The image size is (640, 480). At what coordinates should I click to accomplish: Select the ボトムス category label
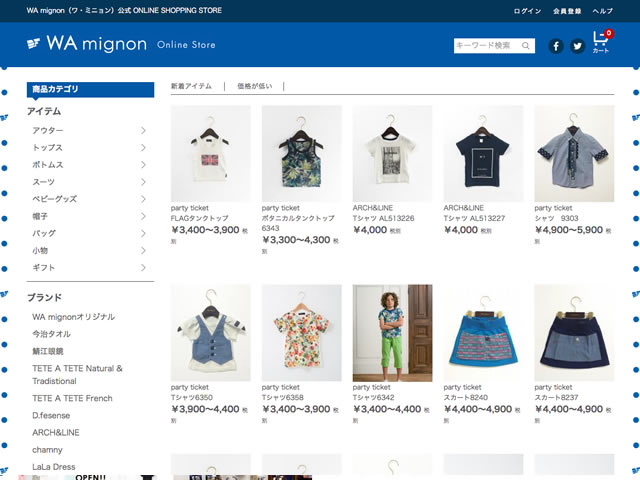(48, 164)
